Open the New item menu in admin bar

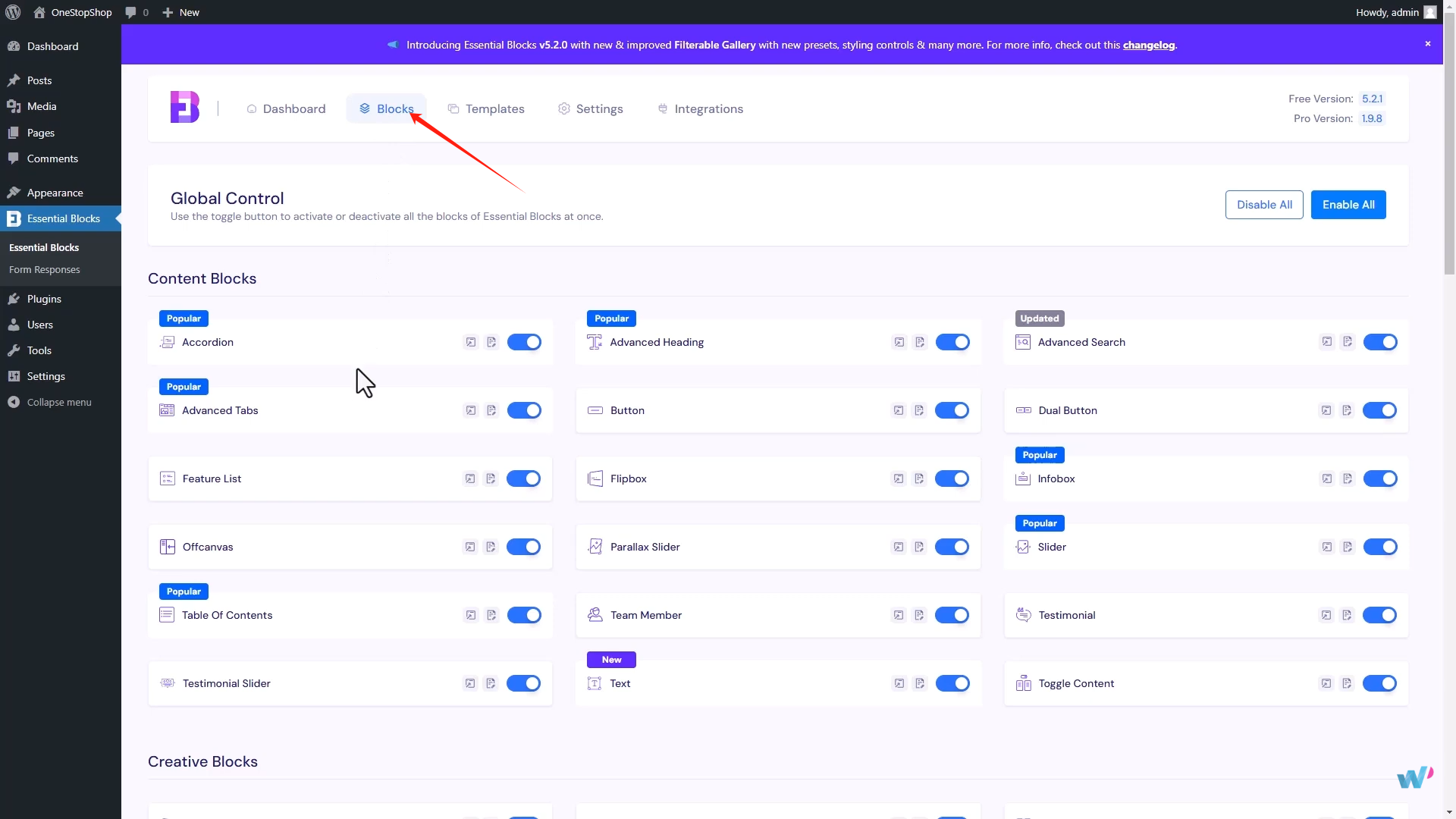(180, 12)
